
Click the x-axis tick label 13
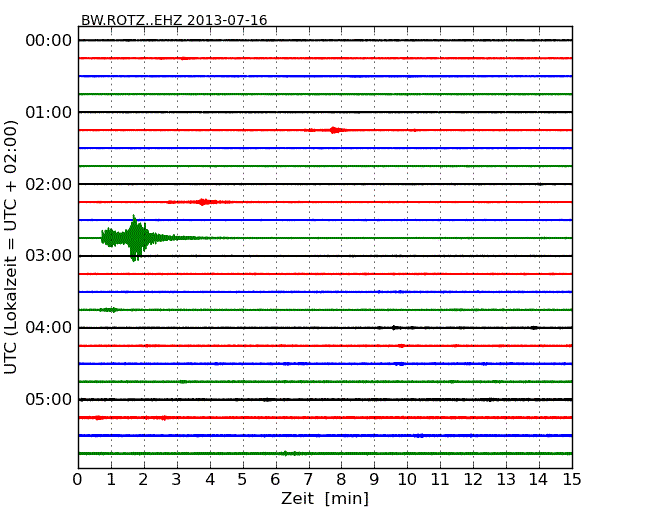point(506,480)
